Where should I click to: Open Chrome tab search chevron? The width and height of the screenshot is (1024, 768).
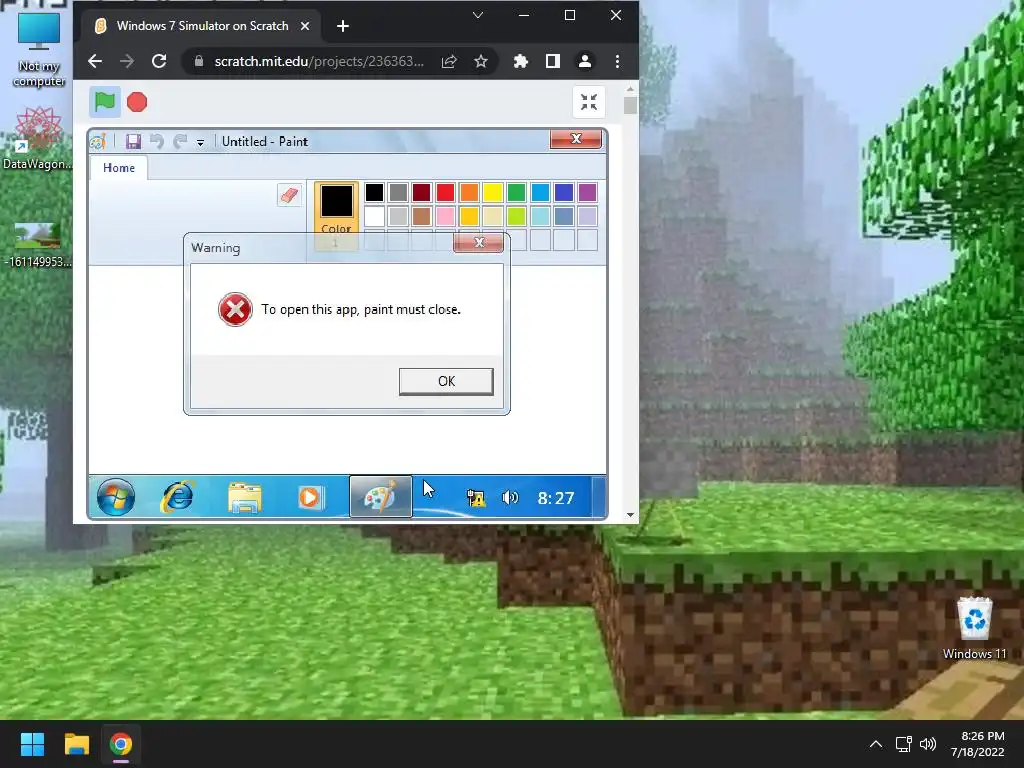478,15
